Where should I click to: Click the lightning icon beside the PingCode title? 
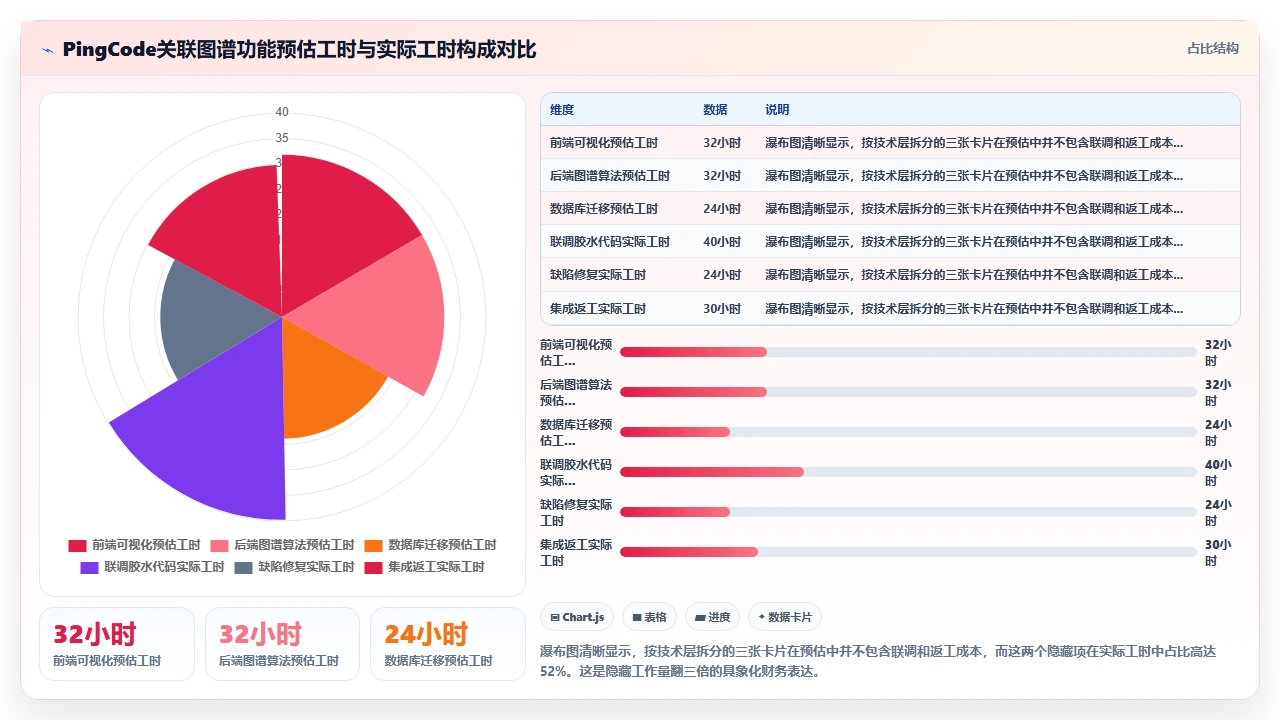[x=47, y=50]
